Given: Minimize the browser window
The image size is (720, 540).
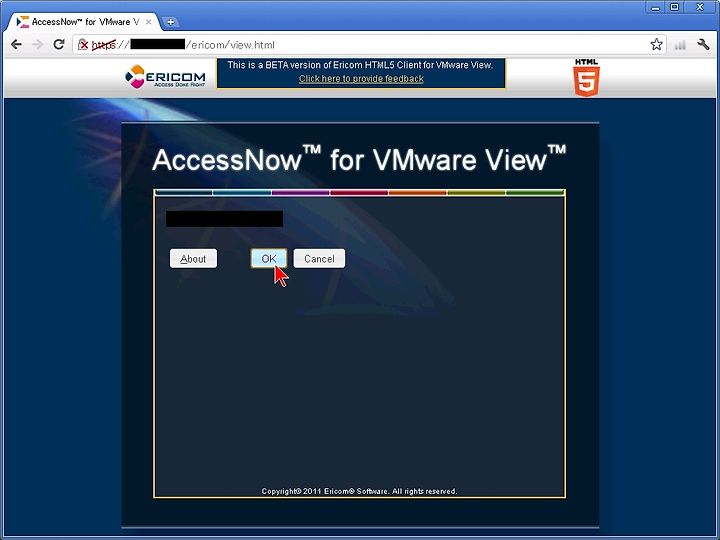Looking at the screenshot, I should [x=655, y=7].
